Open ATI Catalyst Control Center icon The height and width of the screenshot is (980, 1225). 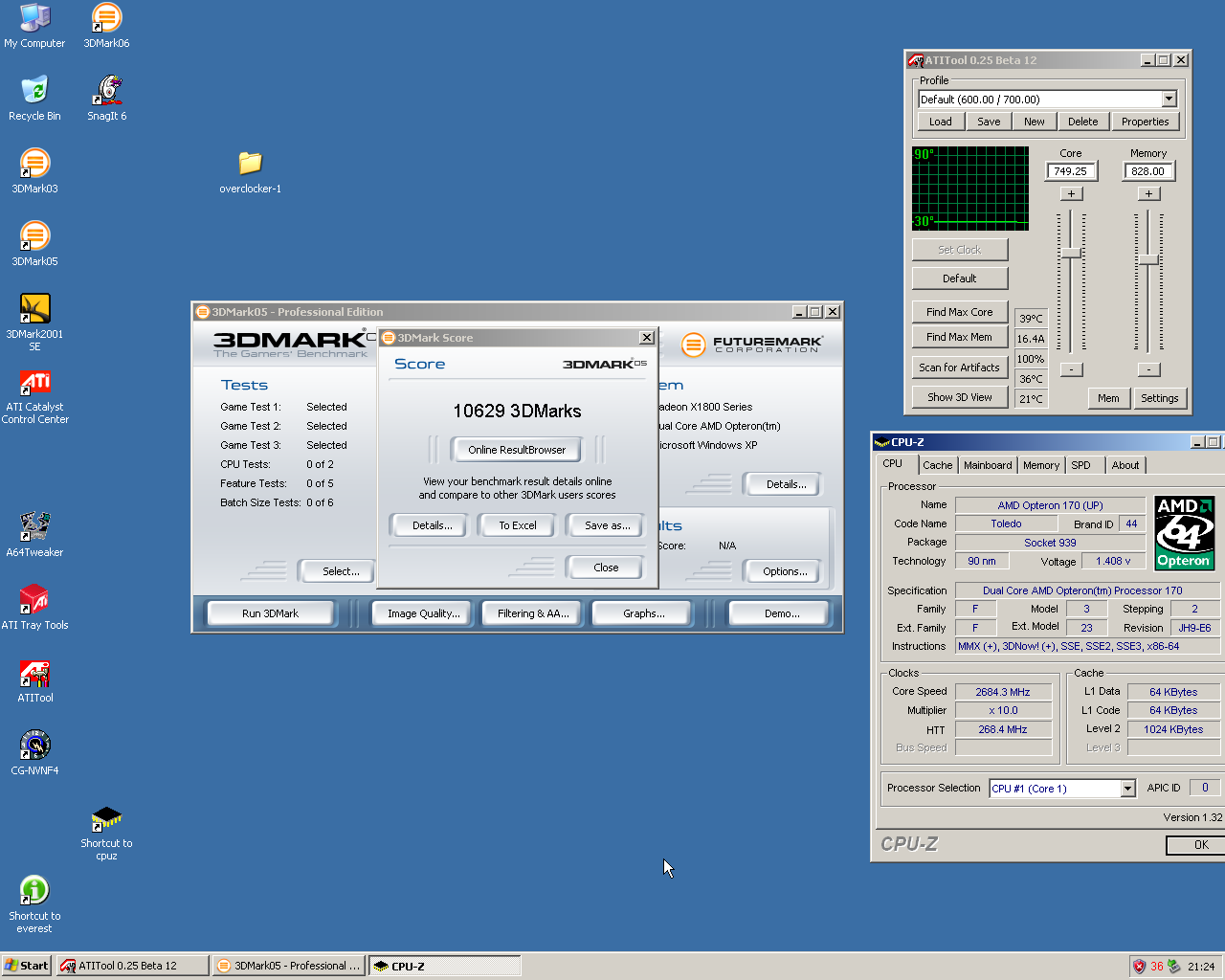[x=34, y=383]
